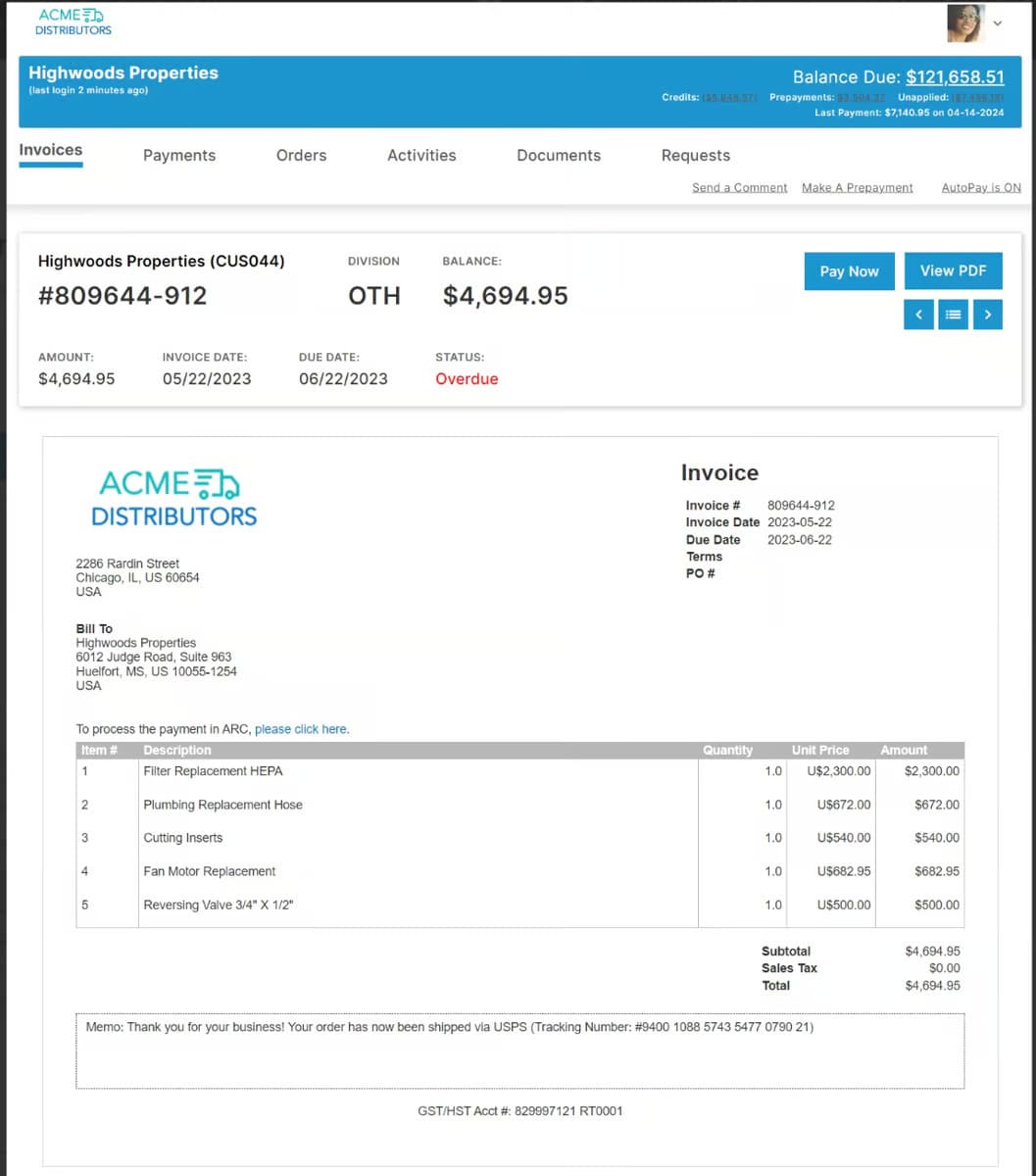Click the Send a Comment link
The image size is (1036, 1176).
click(x=740, y=187)
